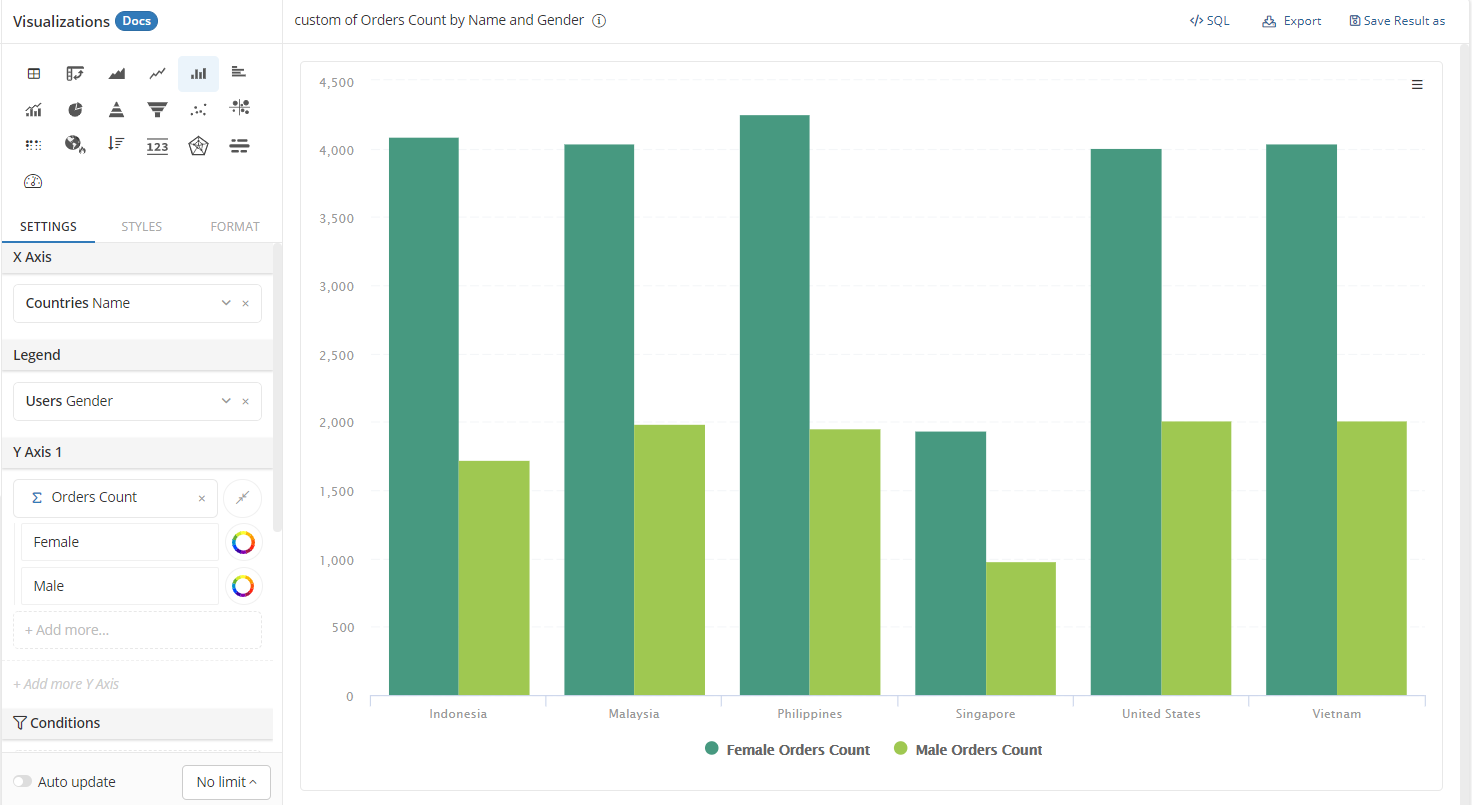Viewport: 1472px width, 805px height.
Task: Open the Countries Name X Axis dropdown
Action: click(226, 303)
